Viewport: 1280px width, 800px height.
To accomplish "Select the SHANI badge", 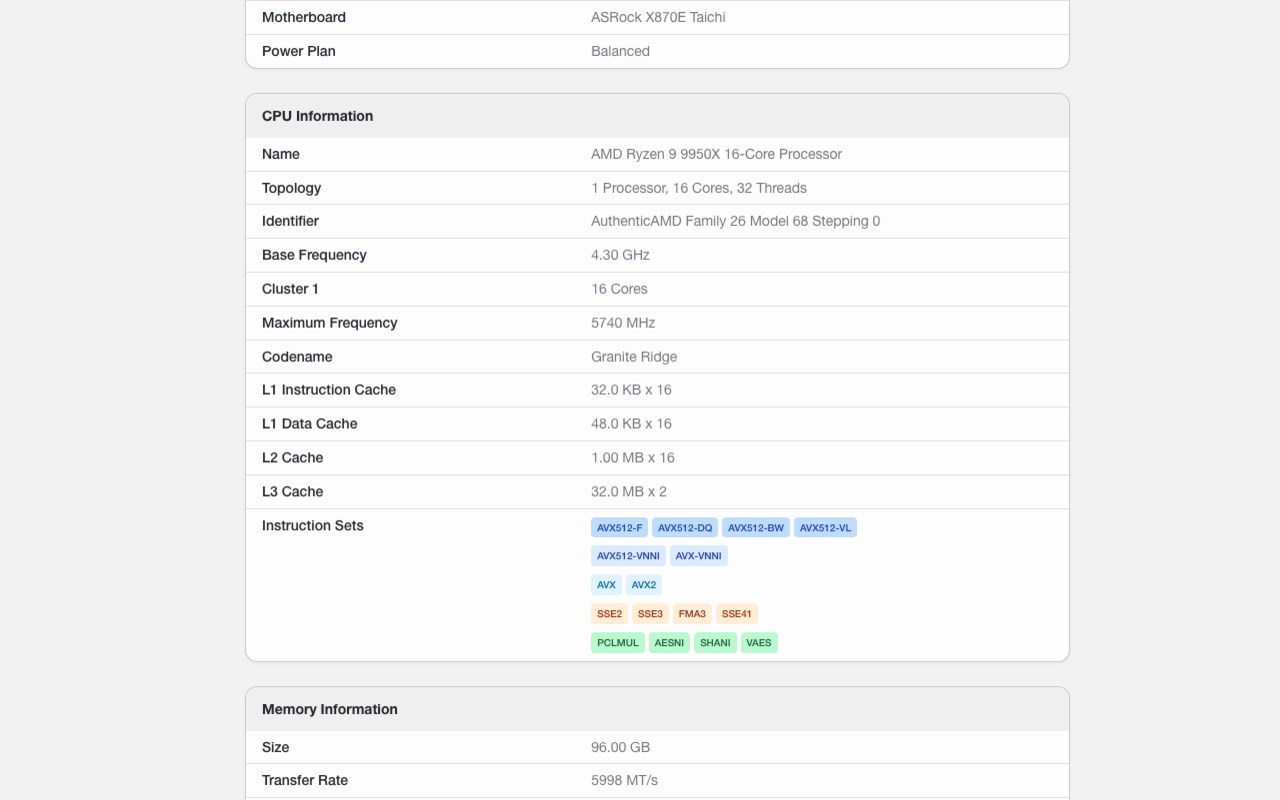I will 715,643.
